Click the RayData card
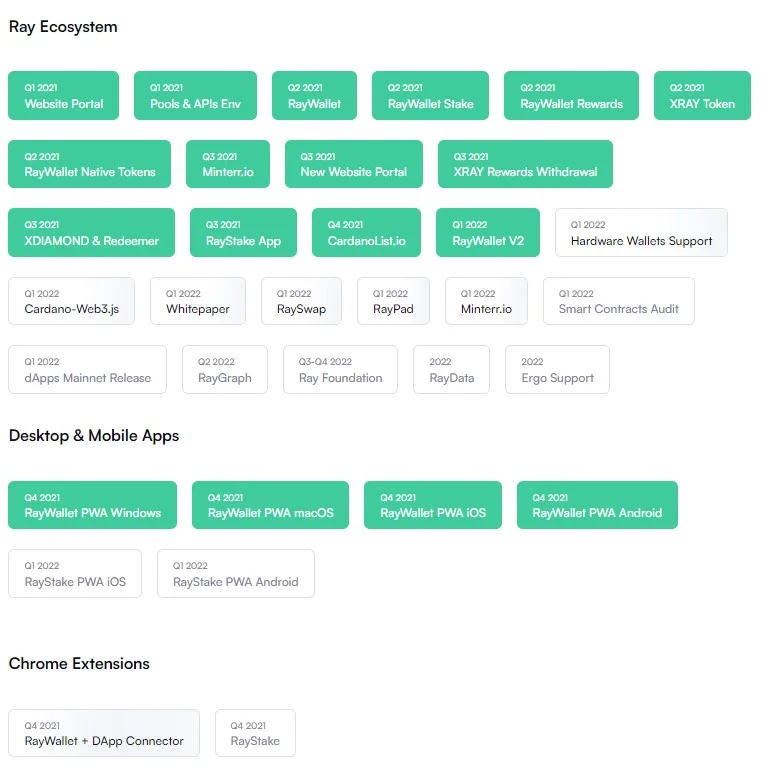Screen dimensions: 775x769 tap(451, 370)
